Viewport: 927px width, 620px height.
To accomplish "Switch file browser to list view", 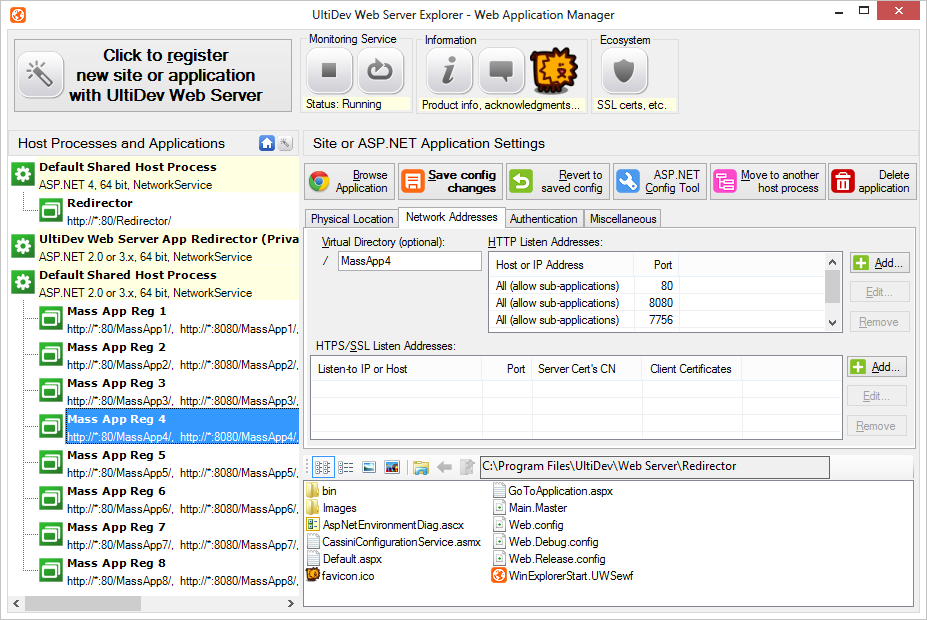I will pyautogui.click(x=345, y=468).
